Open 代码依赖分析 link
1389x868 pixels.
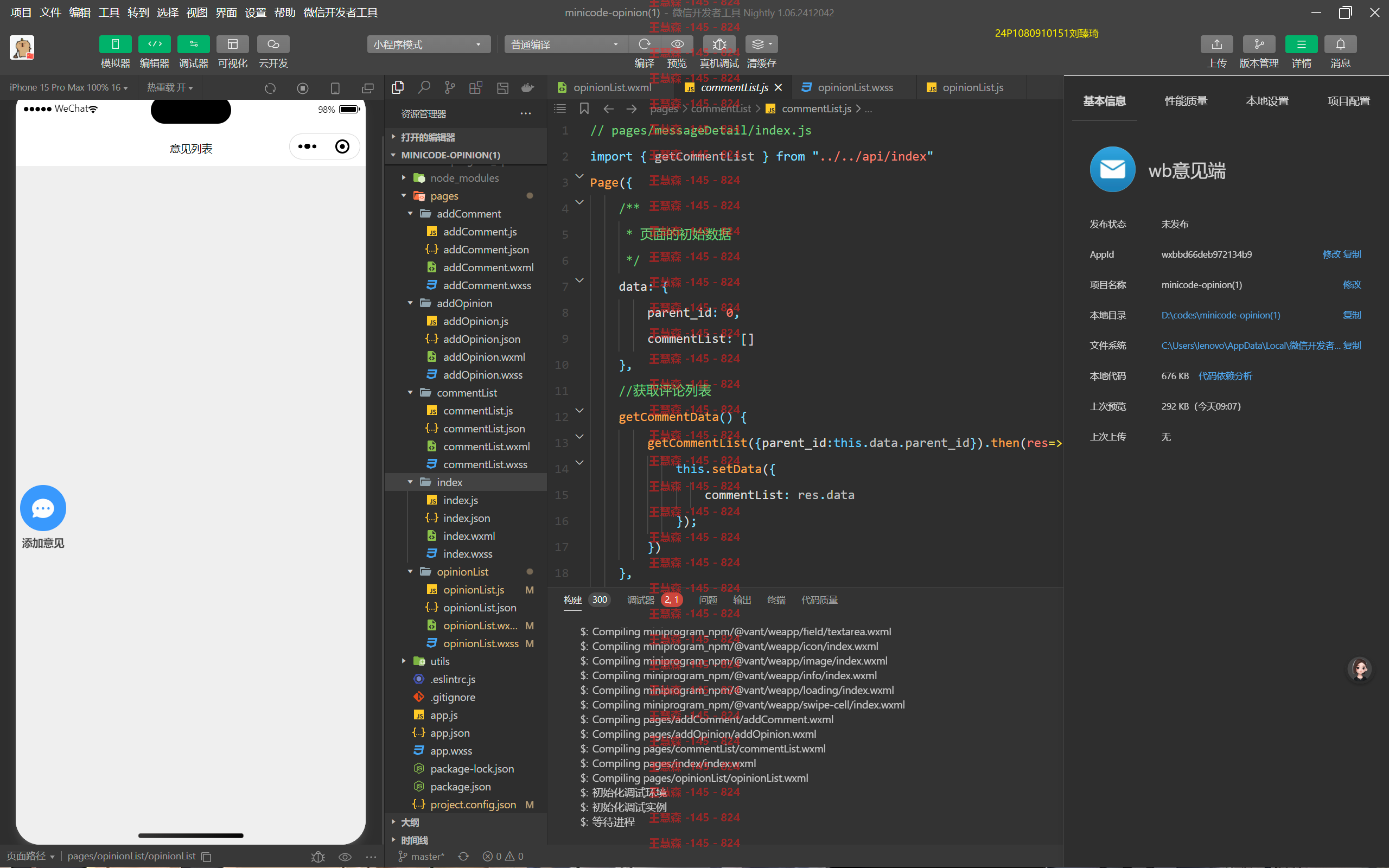click(1225, 376)
